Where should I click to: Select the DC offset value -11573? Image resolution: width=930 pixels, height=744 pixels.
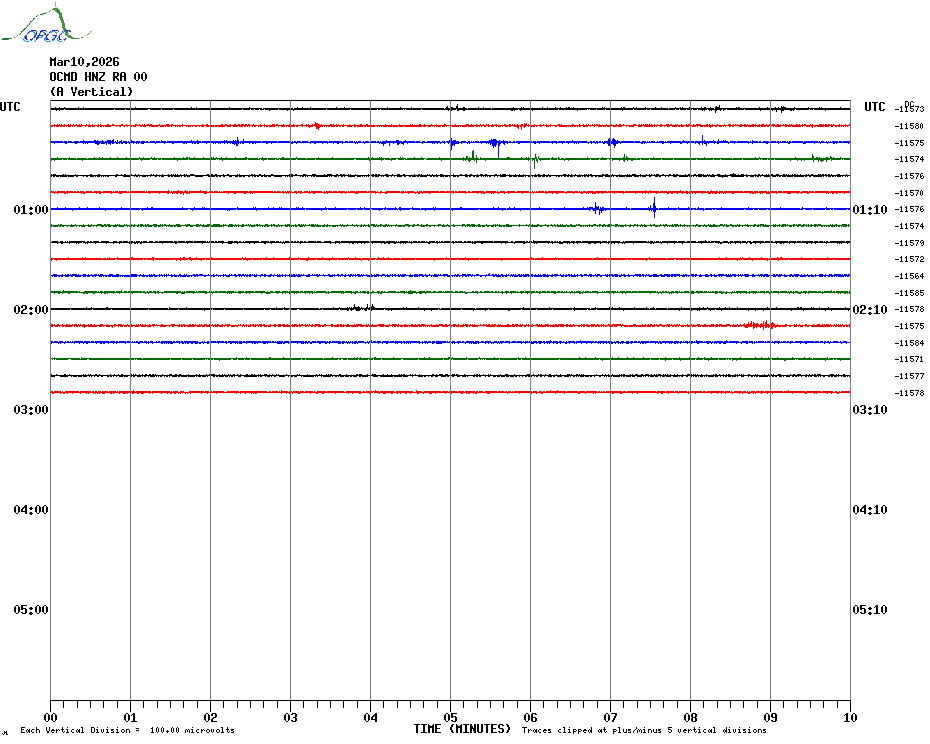[x=910, y=109]
